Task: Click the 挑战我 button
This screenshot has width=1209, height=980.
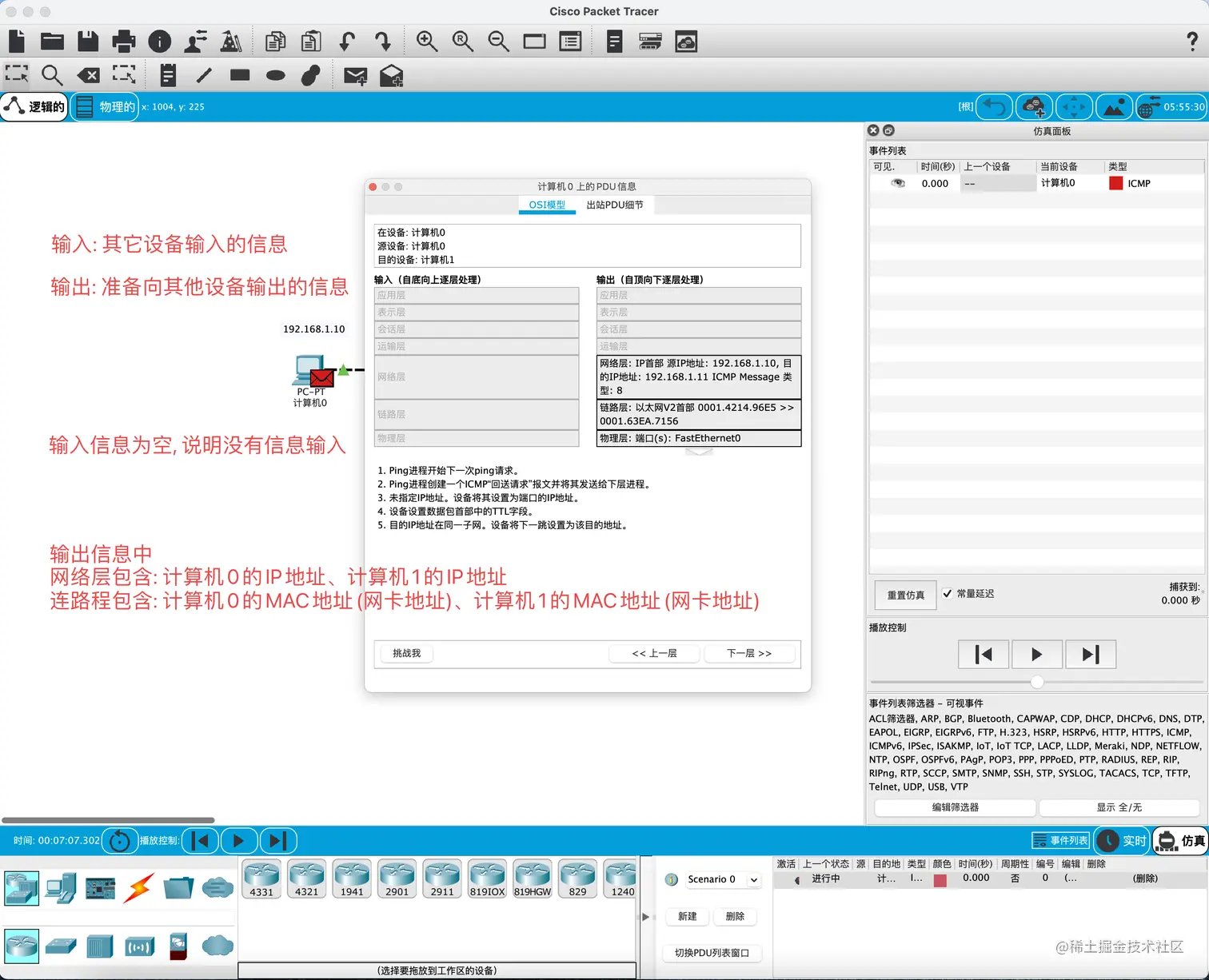Action: (x=406, y=653)
